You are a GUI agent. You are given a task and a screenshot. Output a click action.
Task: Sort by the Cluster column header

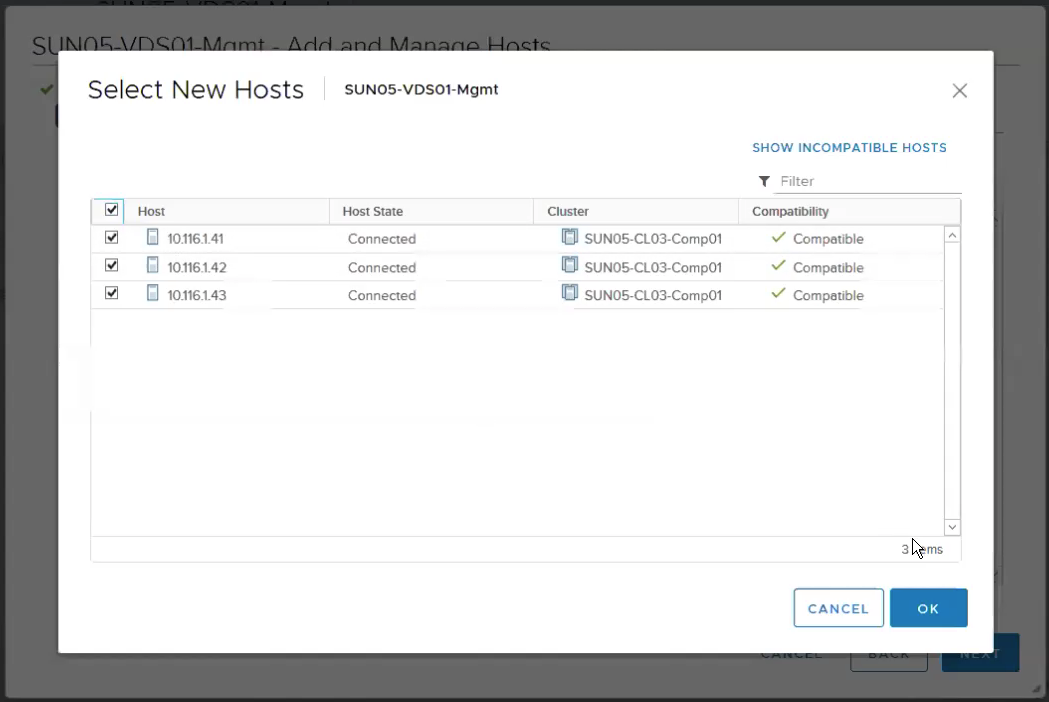click(x=567, y=211)
